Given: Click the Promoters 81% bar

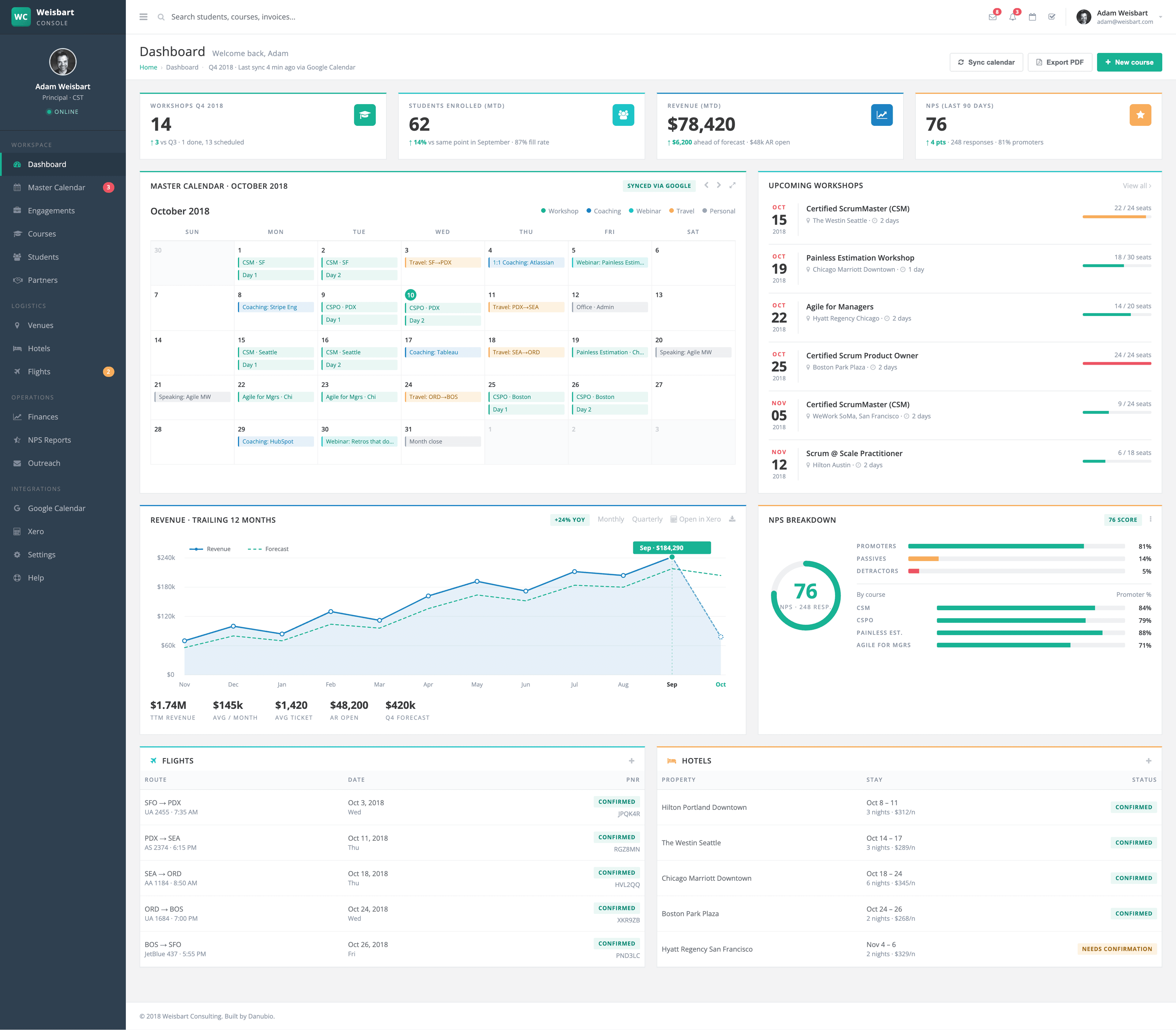Looking at the screenshot, I should [1016, 546].
